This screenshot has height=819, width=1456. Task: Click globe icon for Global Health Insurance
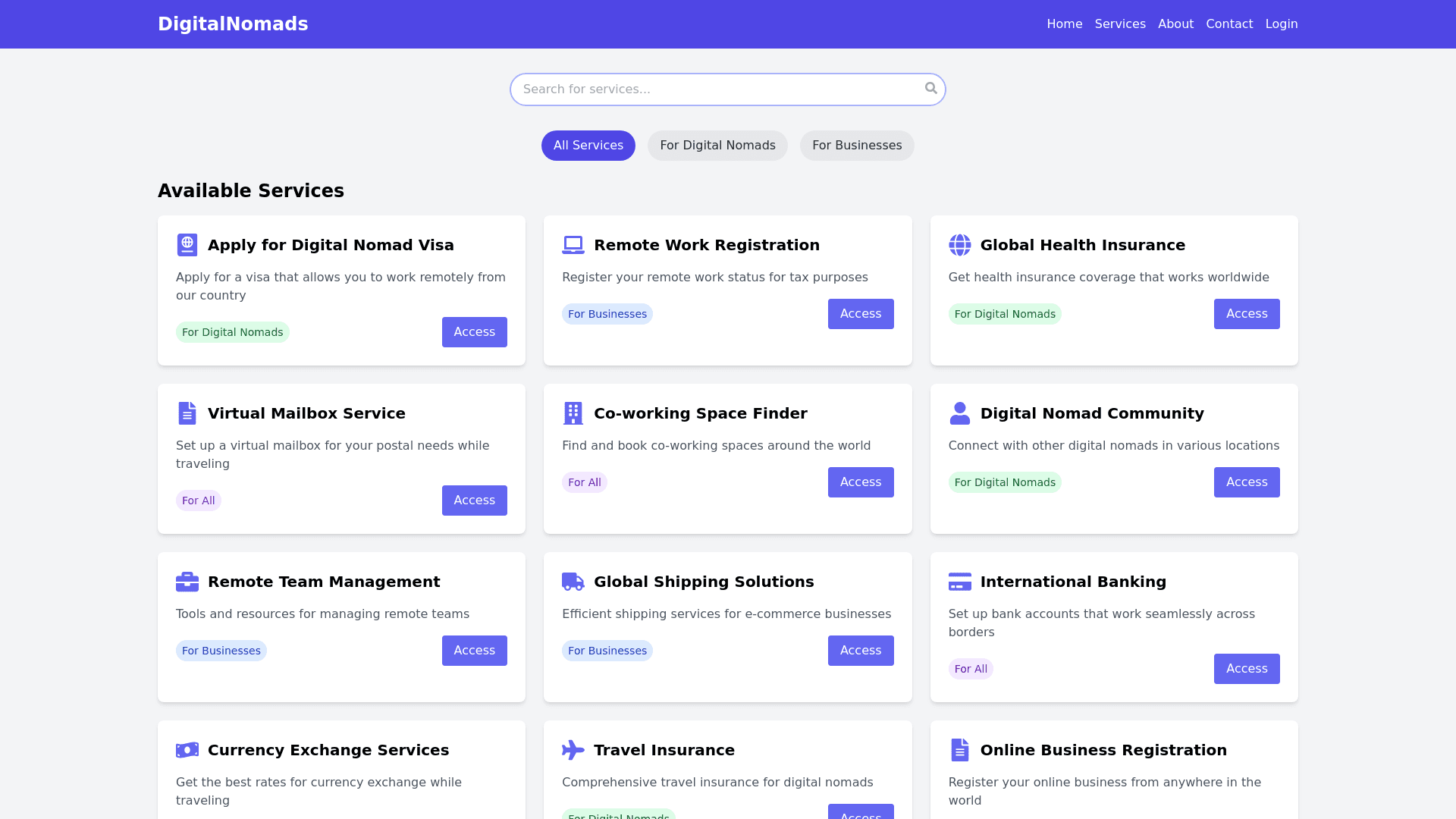tap(959, 245)
